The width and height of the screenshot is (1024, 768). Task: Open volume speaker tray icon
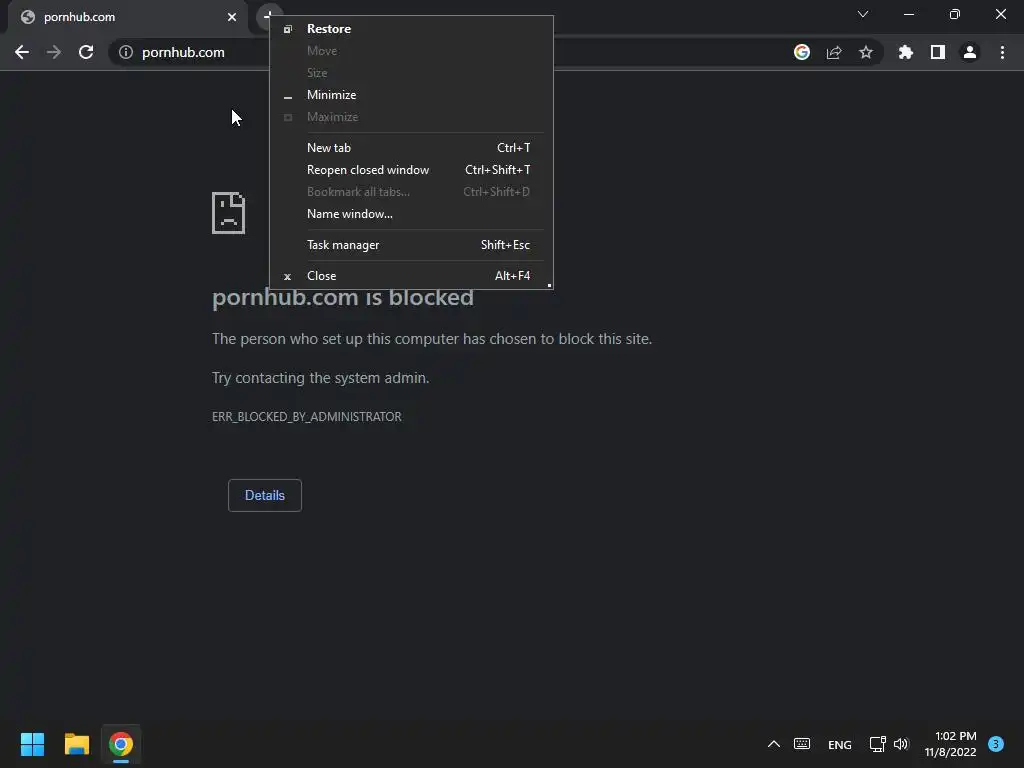pyautogui.click(x=901, y=744)
